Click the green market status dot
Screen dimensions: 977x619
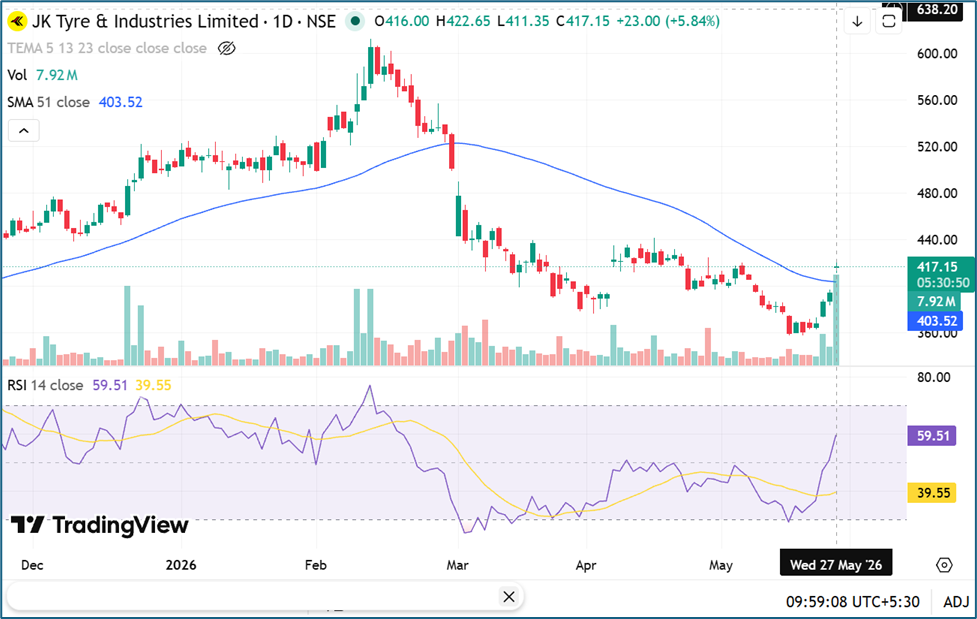[355, 21]
